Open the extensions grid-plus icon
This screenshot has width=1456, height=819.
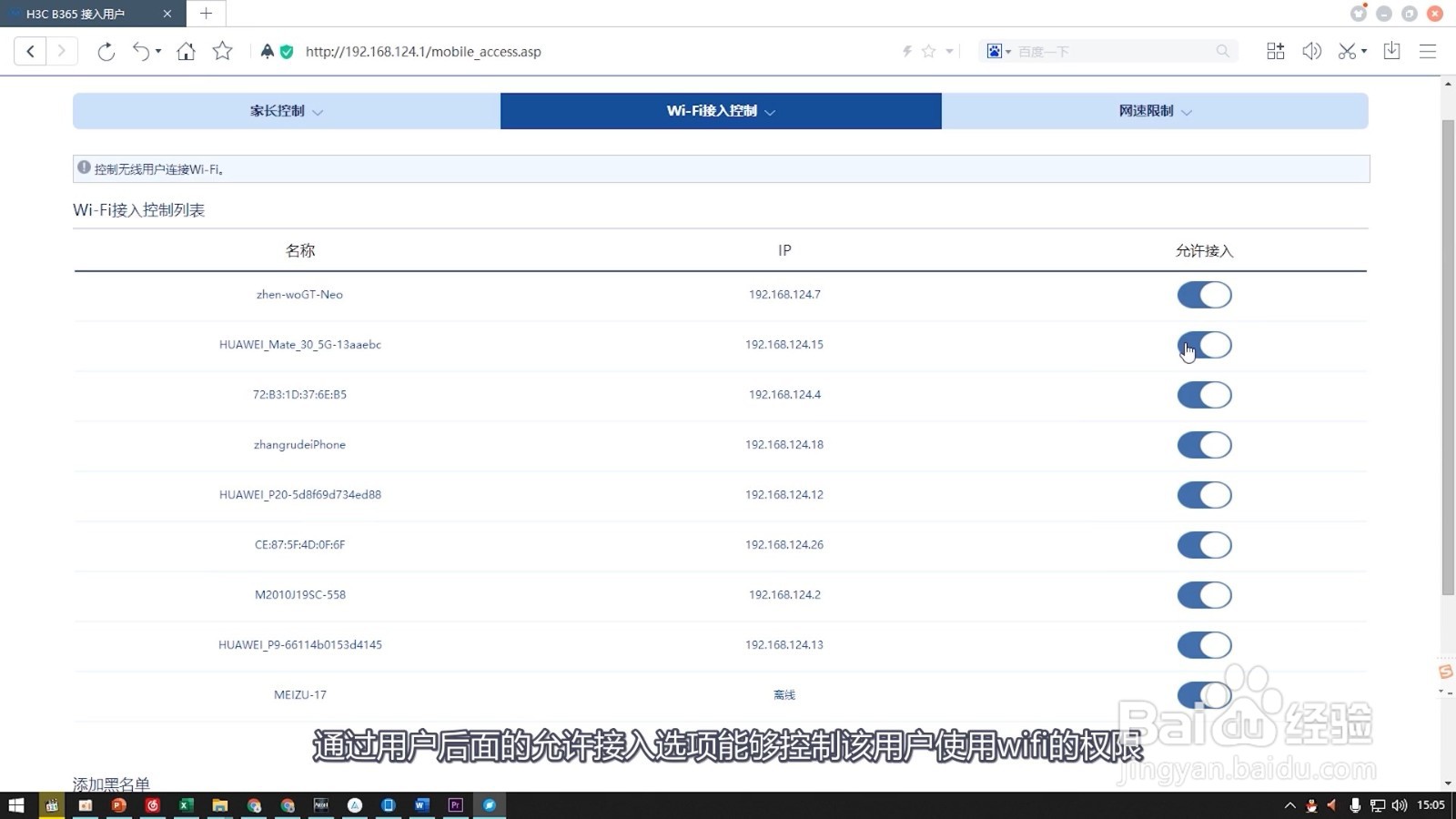coord(1276,51)
